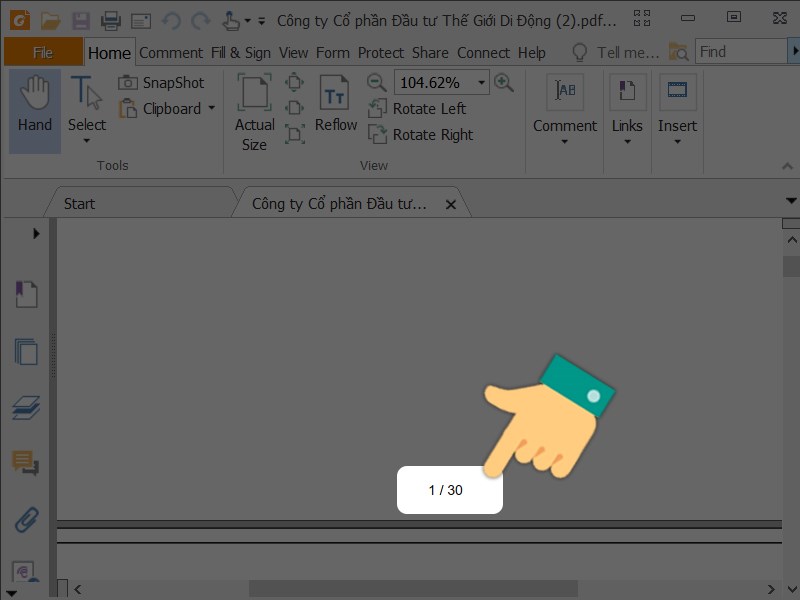Click the horizontal scrollbar right arrow
800x600 pixels.
771,589
